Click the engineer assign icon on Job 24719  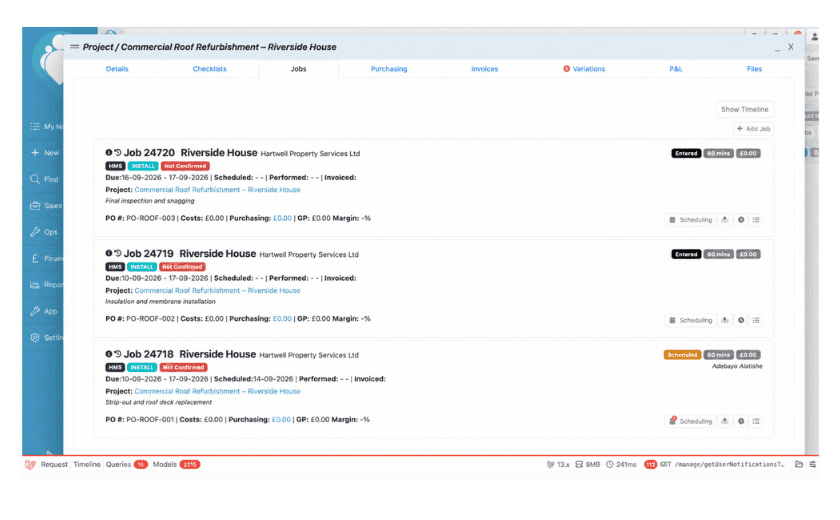725,320
